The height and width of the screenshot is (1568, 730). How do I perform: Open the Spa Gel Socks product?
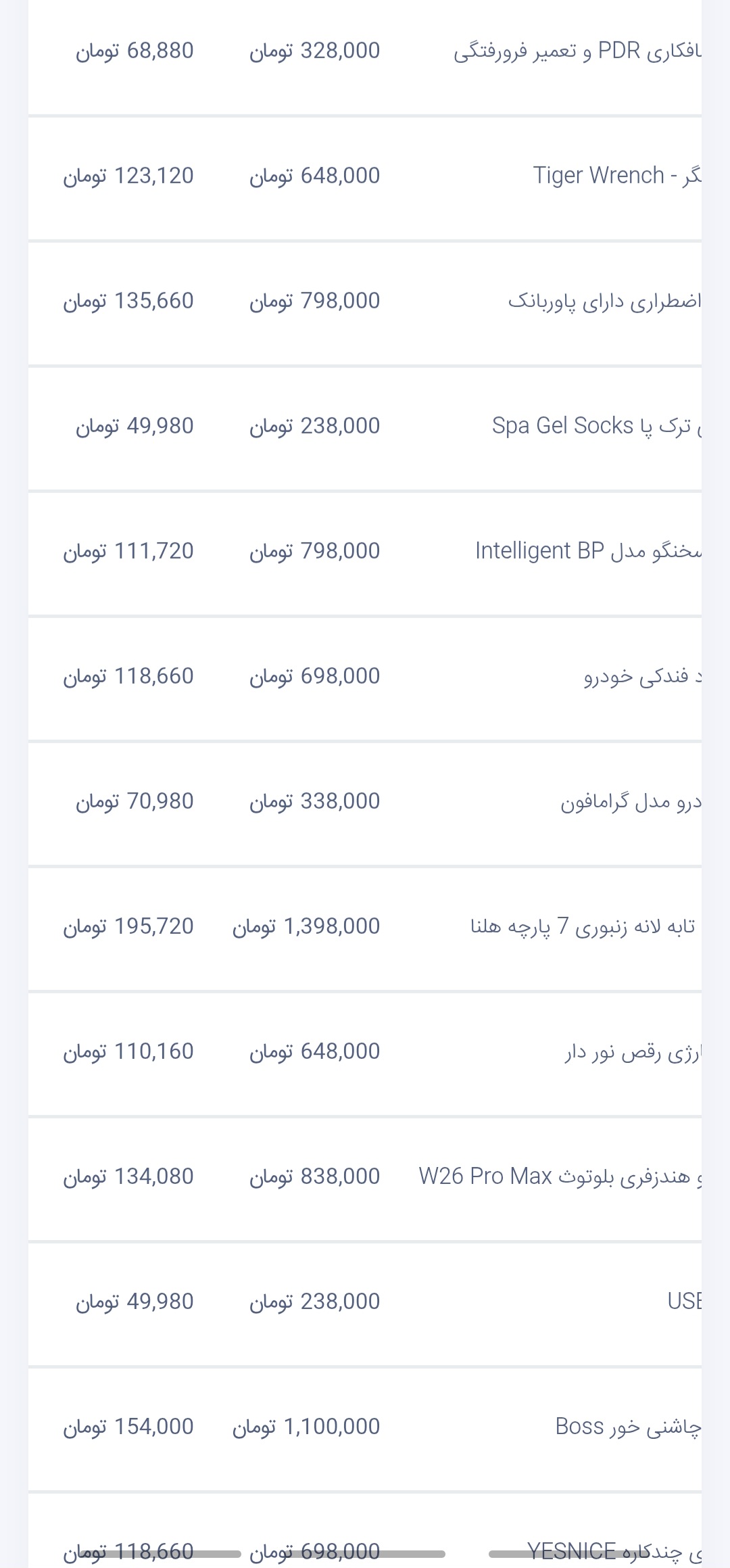tap(596, 426)
